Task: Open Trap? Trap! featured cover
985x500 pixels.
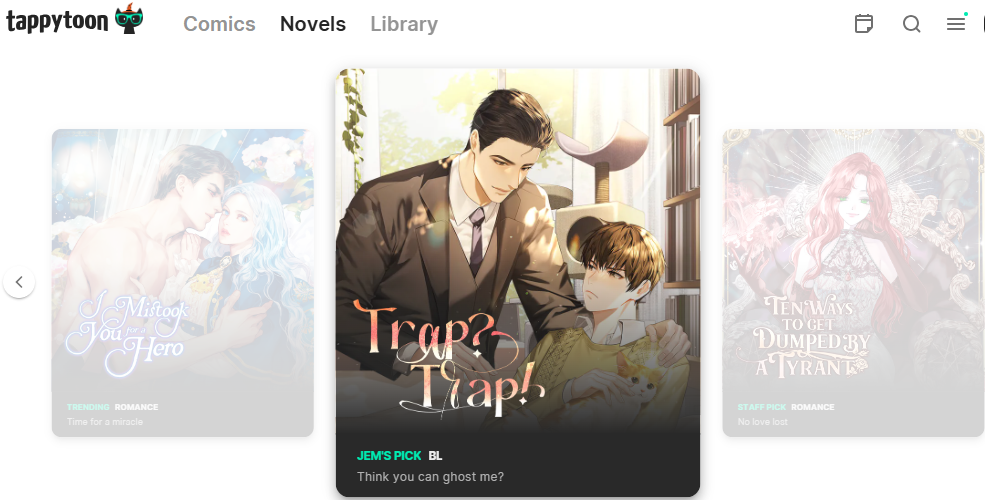Action: point(518,251)
